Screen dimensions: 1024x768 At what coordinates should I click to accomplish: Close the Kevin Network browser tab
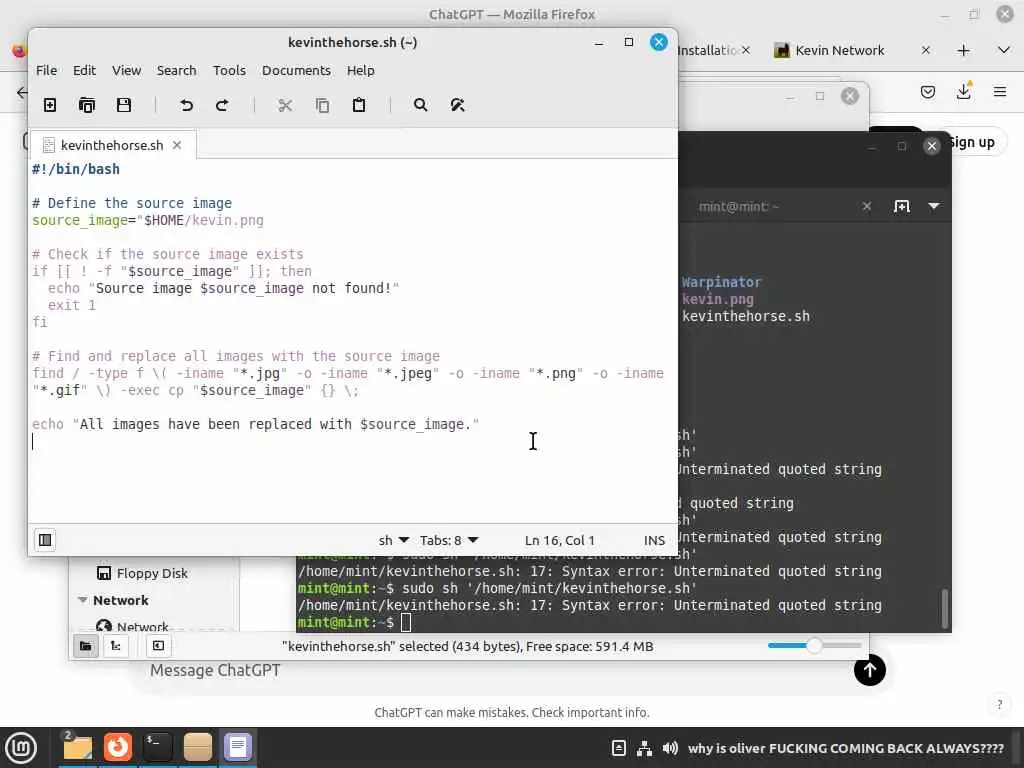(925, 50)
